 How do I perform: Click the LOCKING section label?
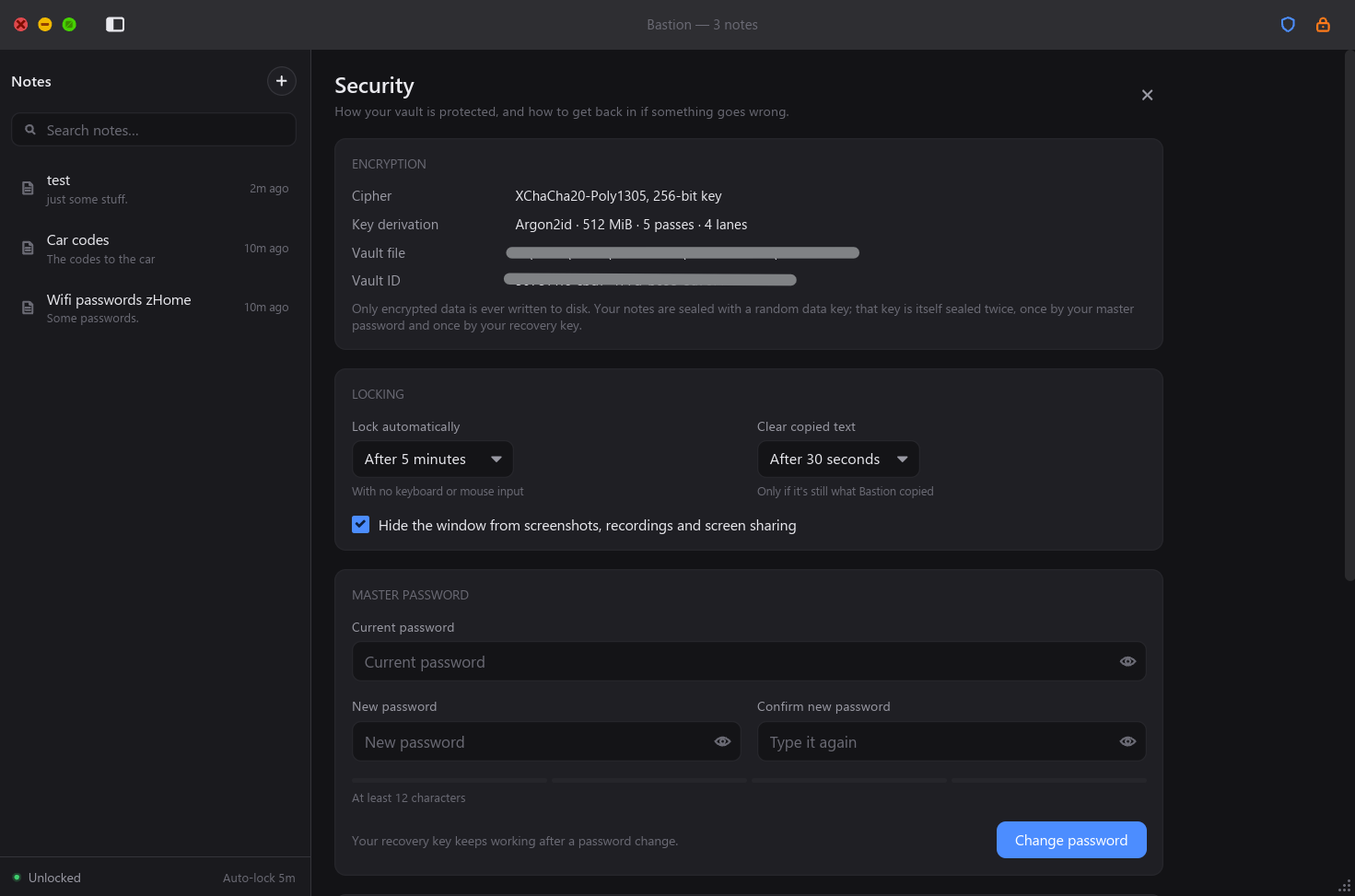378,394
